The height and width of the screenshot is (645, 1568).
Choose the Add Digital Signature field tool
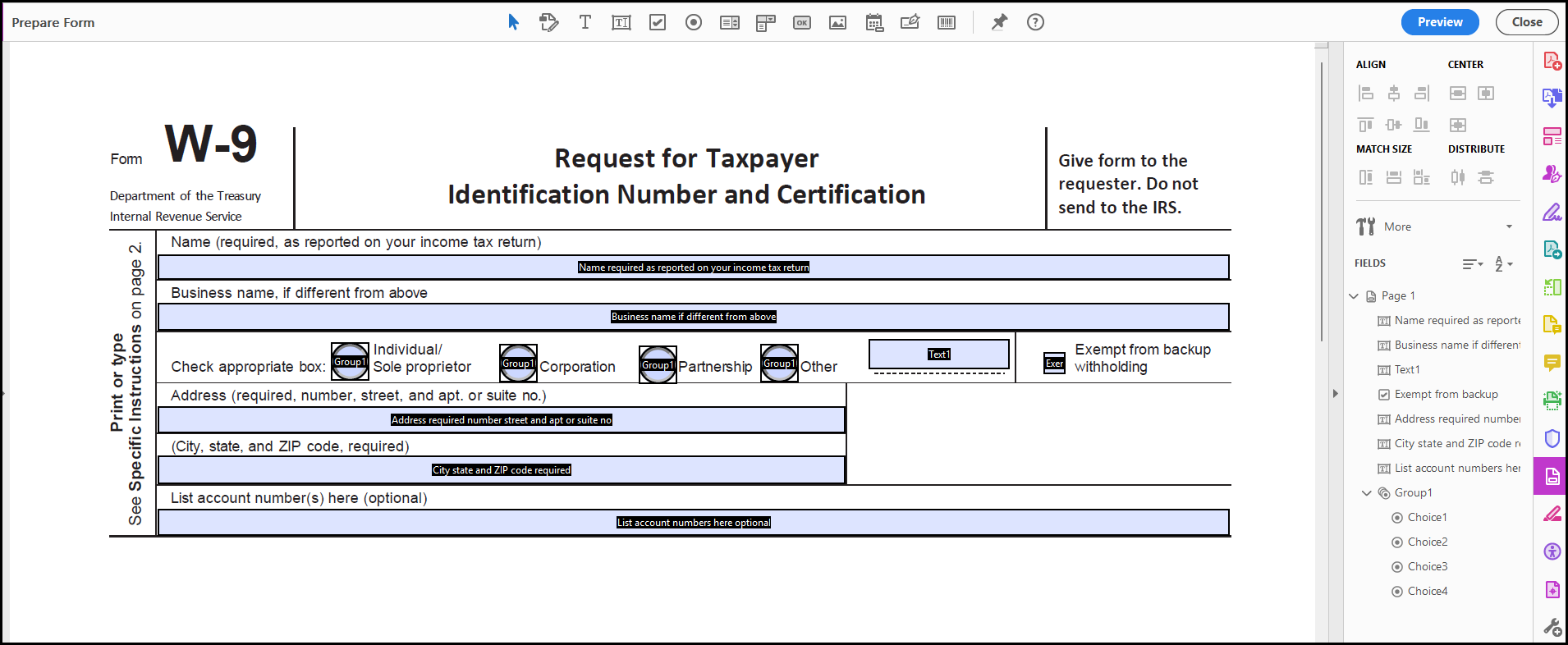point(910,22)
